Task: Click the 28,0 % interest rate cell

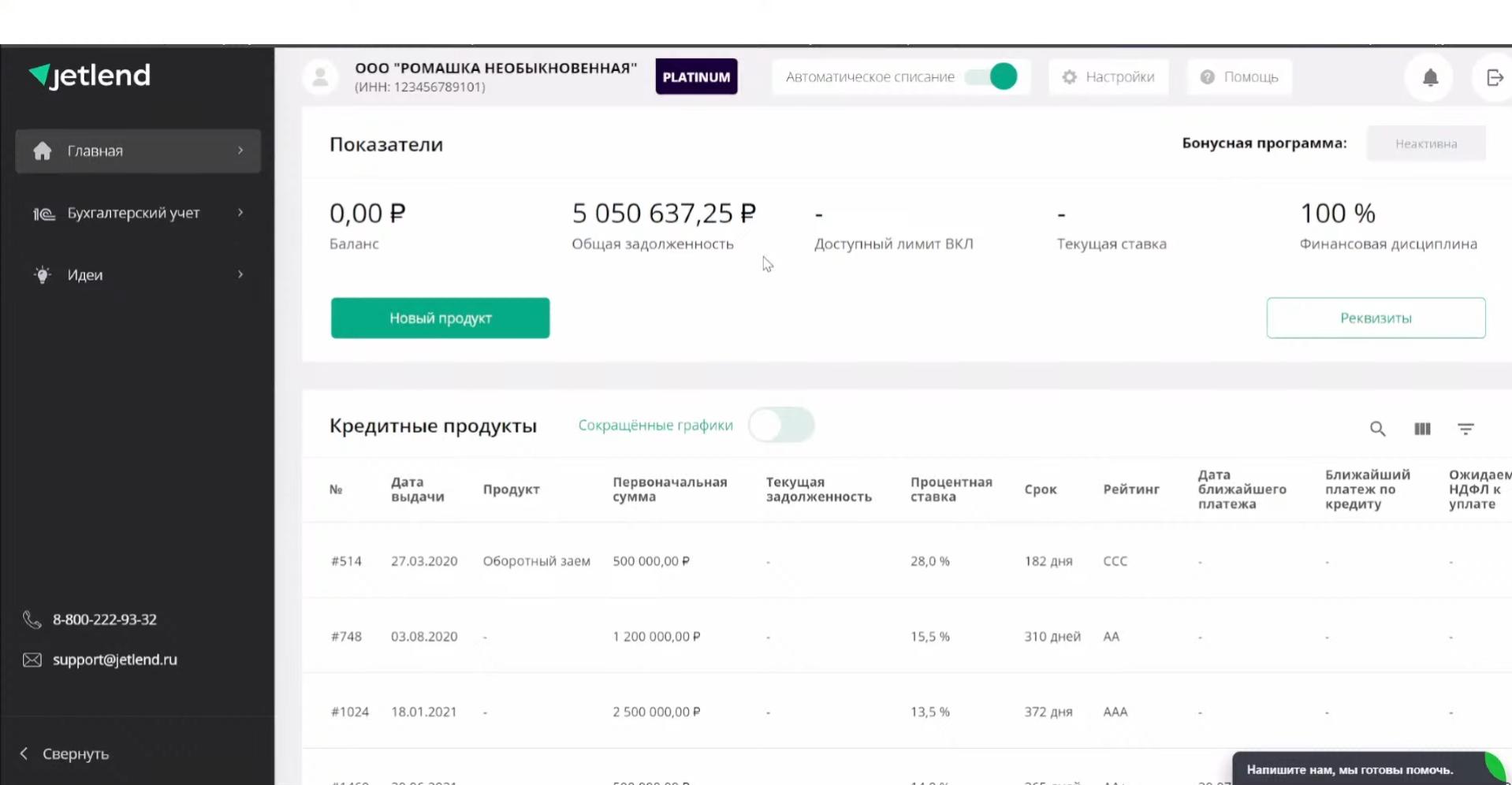Action: (930, 561)
